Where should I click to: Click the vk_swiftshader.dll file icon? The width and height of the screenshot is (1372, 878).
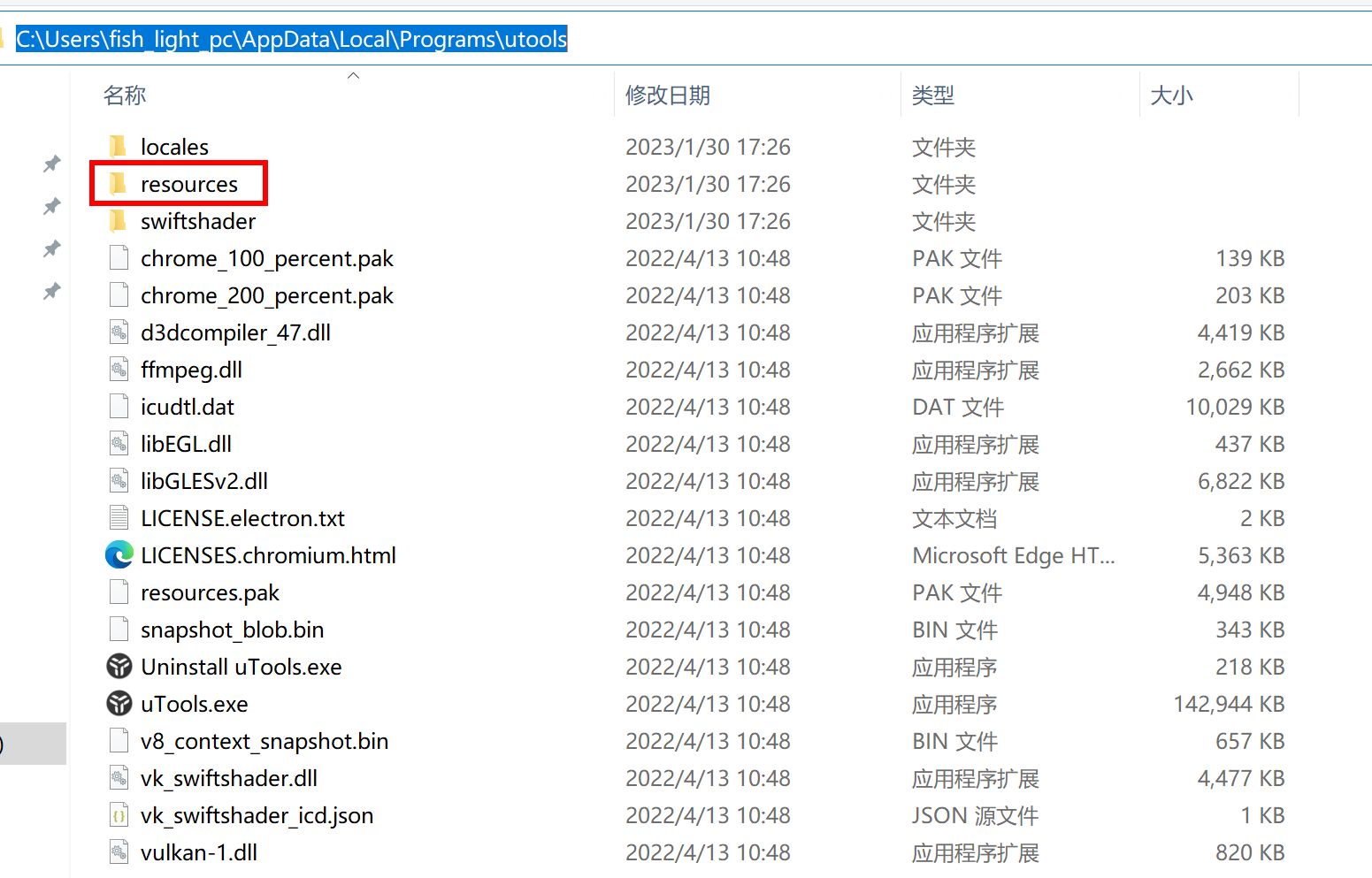pos(119,777)
